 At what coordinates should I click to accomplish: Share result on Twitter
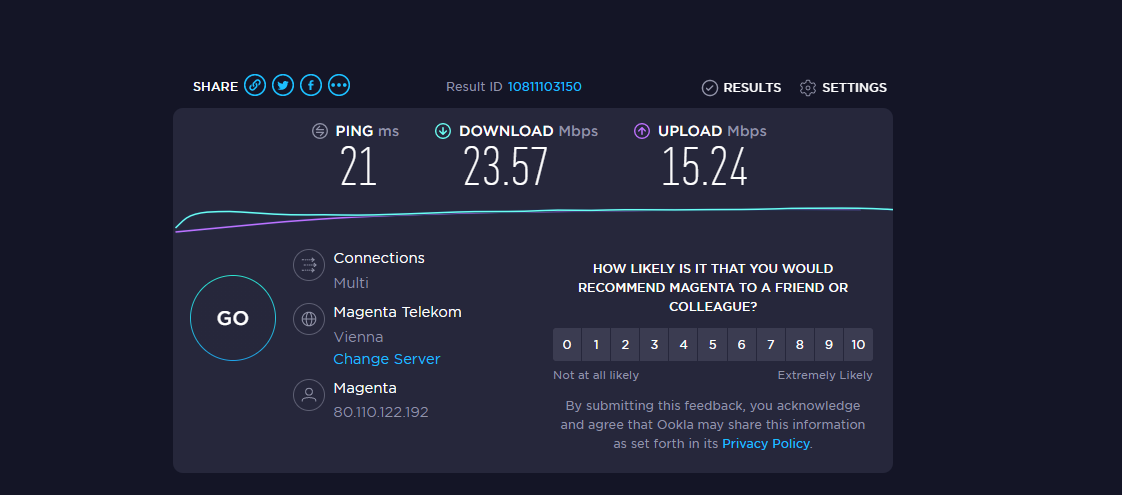click(283, 86)
